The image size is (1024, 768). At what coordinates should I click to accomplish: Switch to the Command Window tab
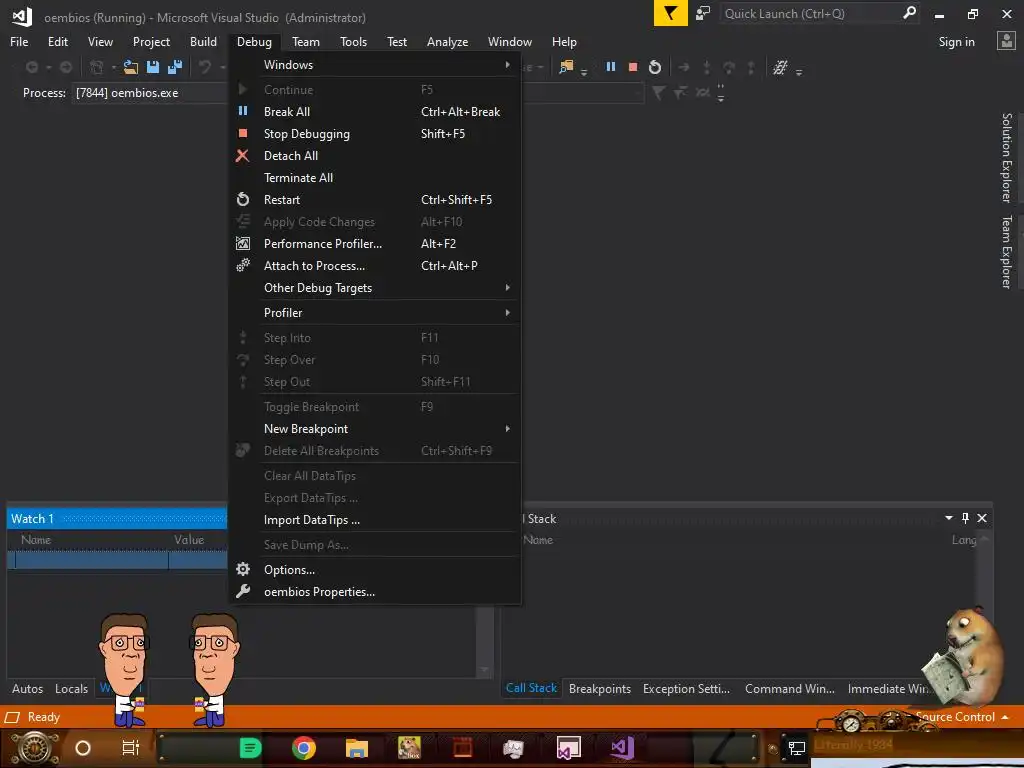click(x=790, y=688)
